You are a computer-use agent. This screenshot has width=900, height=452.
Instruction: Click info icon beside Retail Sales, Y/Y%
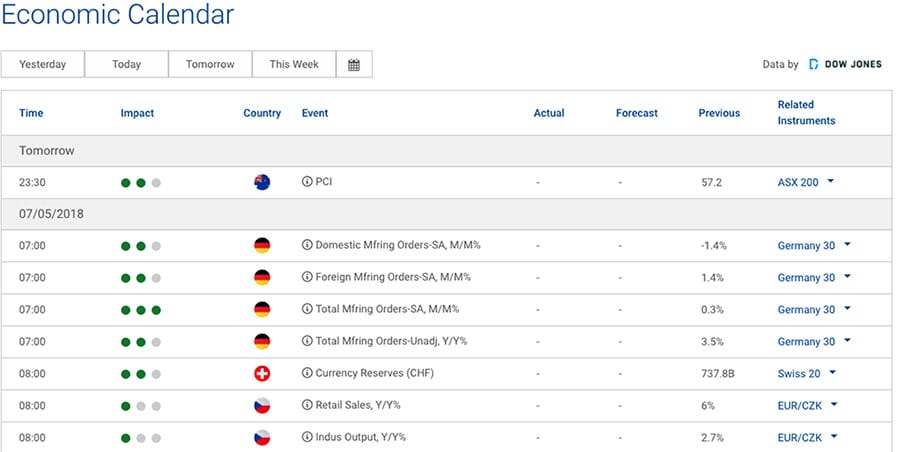[x=307, y=405]
